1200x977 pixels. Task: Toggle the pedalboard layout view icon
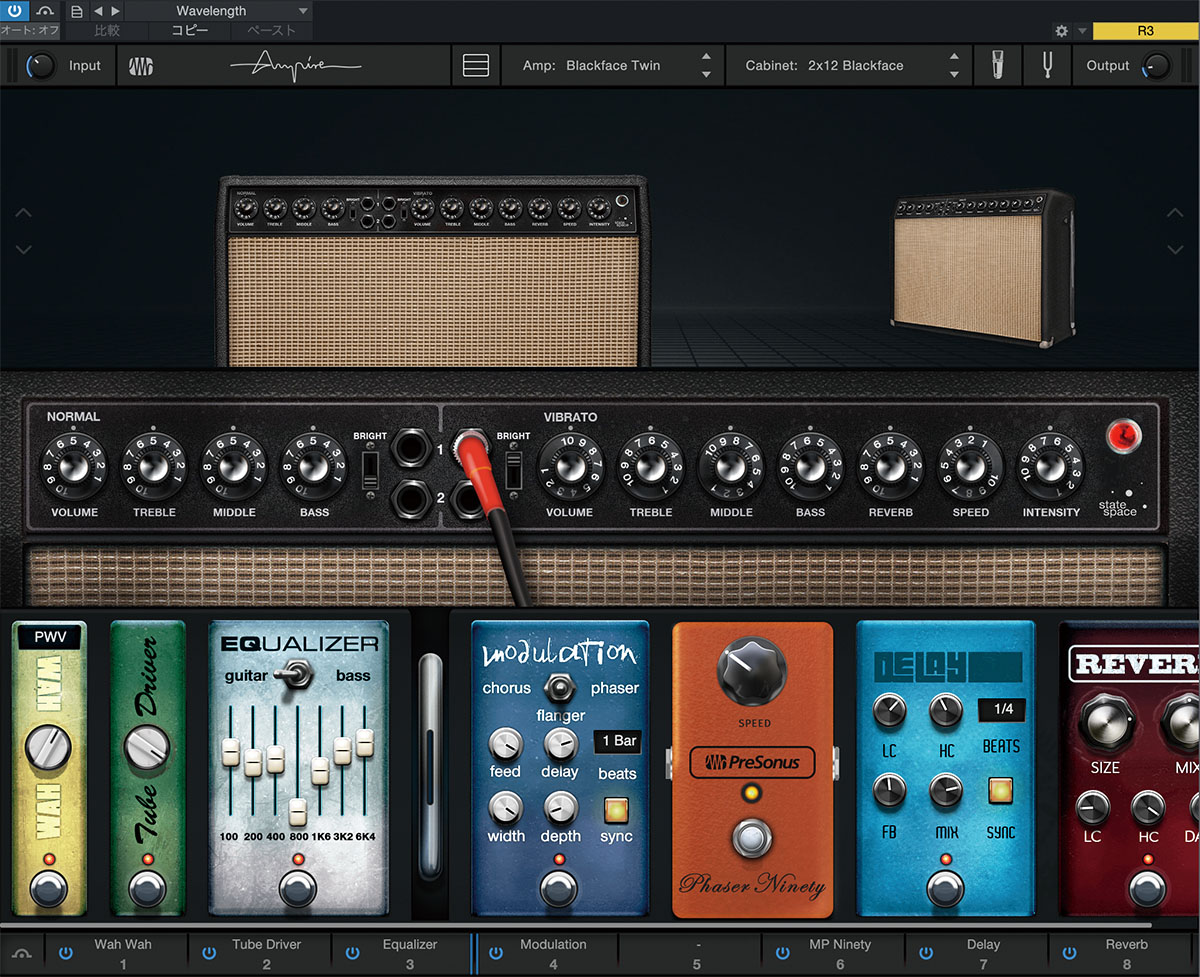coord(476,66)
